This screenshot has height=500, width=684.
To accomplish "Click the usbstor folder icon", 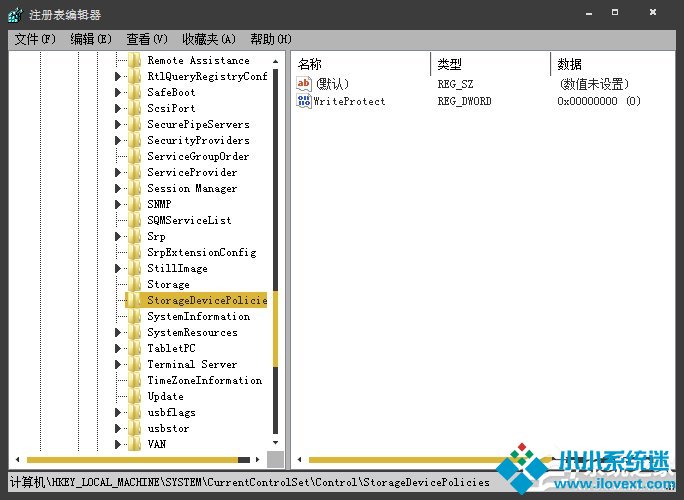I will coord(135,428).
